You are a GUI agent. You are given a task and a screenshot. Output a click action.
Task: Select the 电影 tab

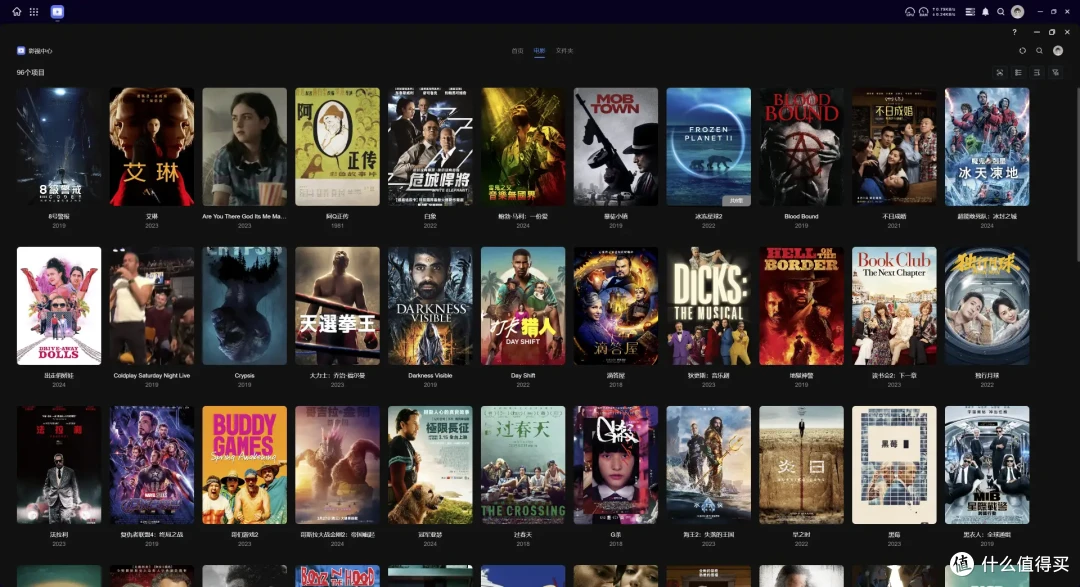[x=539, y=50]
